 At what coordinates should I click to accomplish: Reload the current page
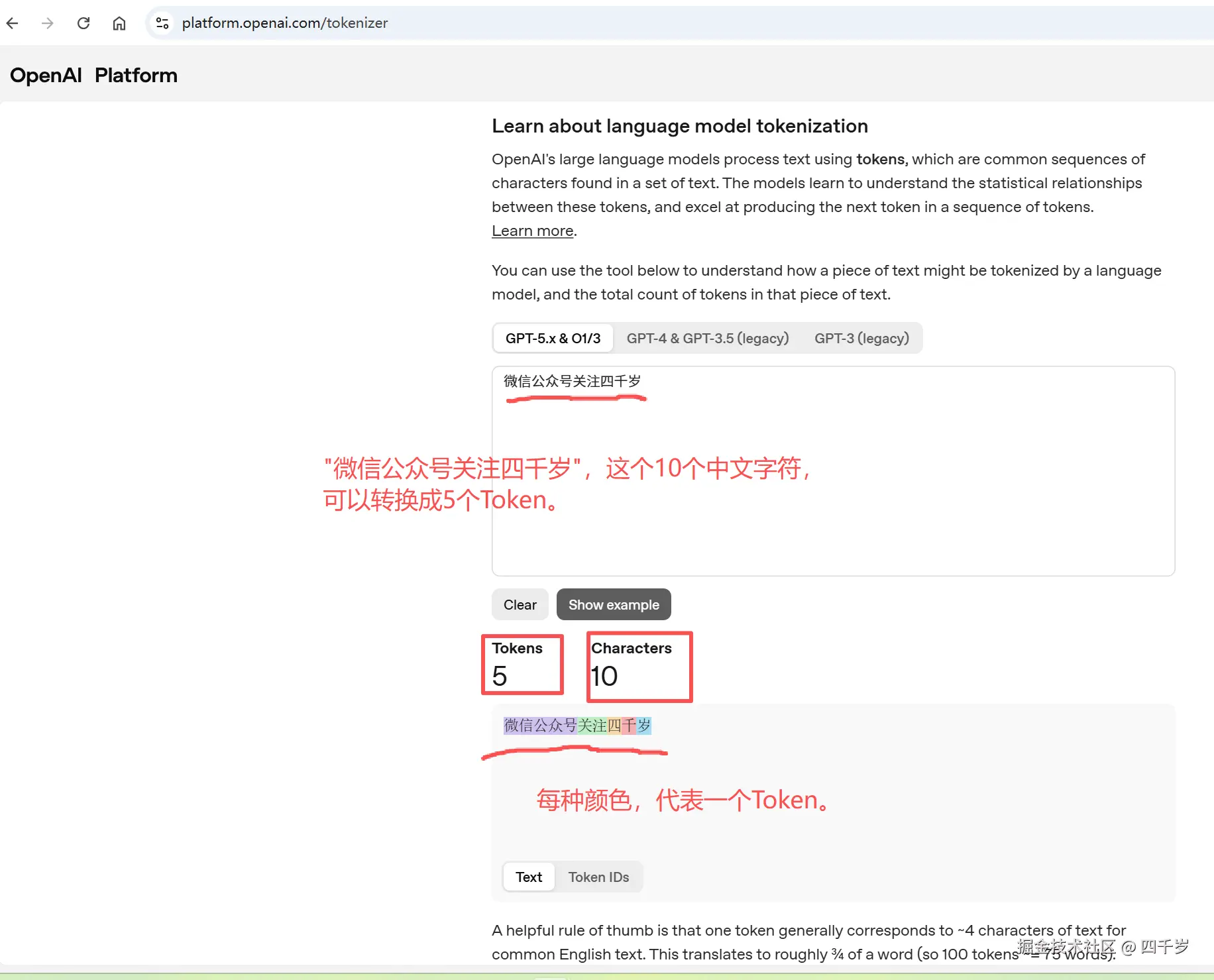(x=83, y=23)
